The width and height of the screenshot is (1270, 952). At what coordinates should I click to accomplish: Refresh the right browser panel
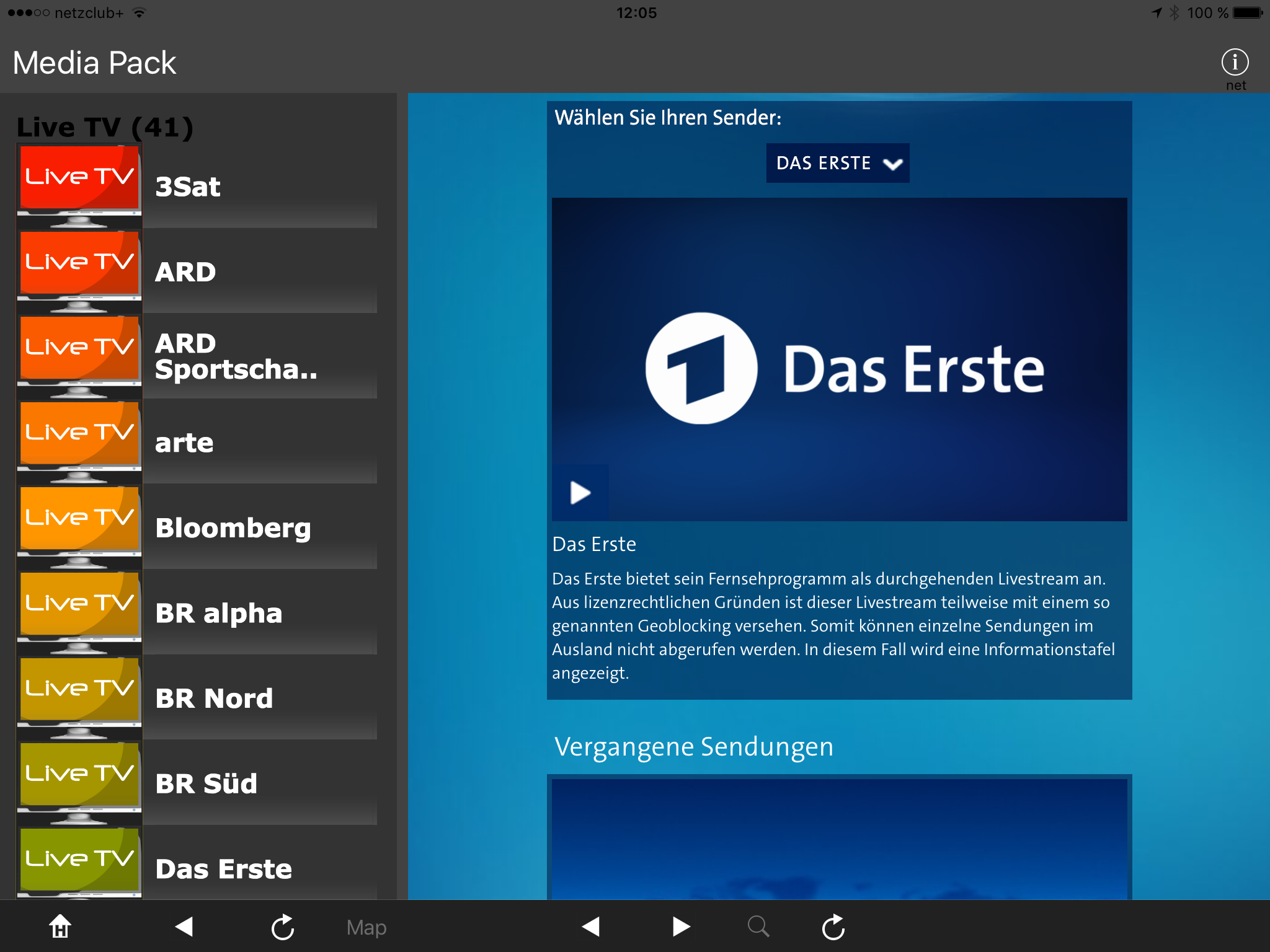pos(833,927)
